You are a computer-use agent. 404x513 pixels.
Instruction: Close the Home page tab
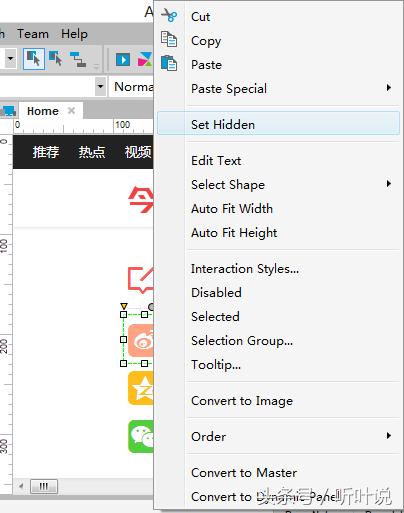point(71,110)
